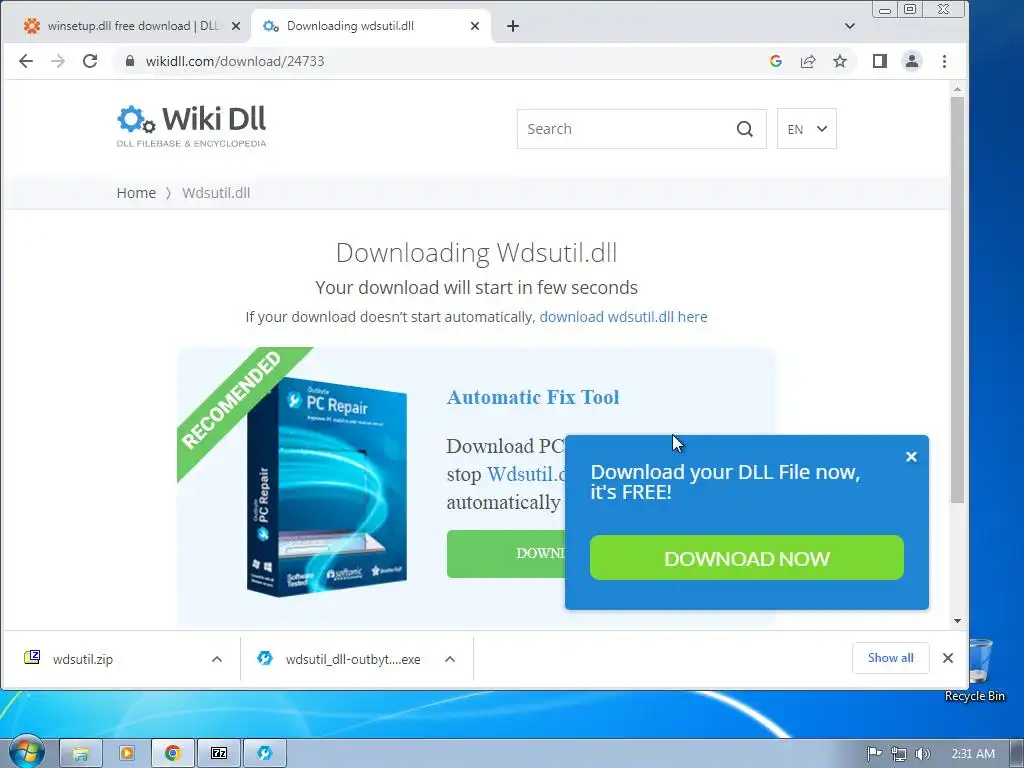Screen dimensions: 1024x768
Task: Click Automatic Fix Tool heading
Action: [533, 397]
